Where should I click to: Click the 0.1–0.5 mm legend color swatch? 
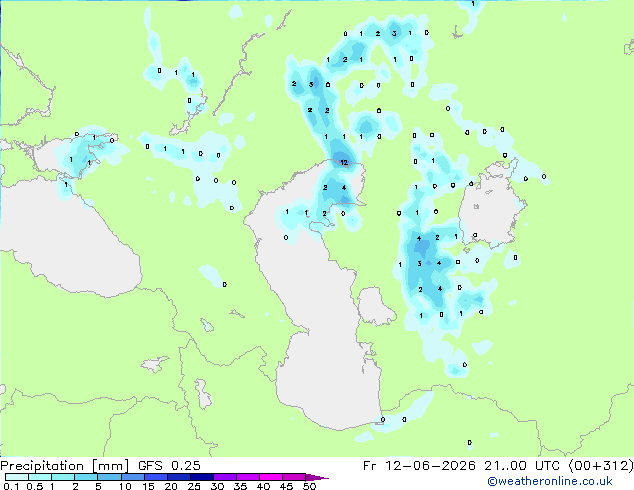[17, 477]
